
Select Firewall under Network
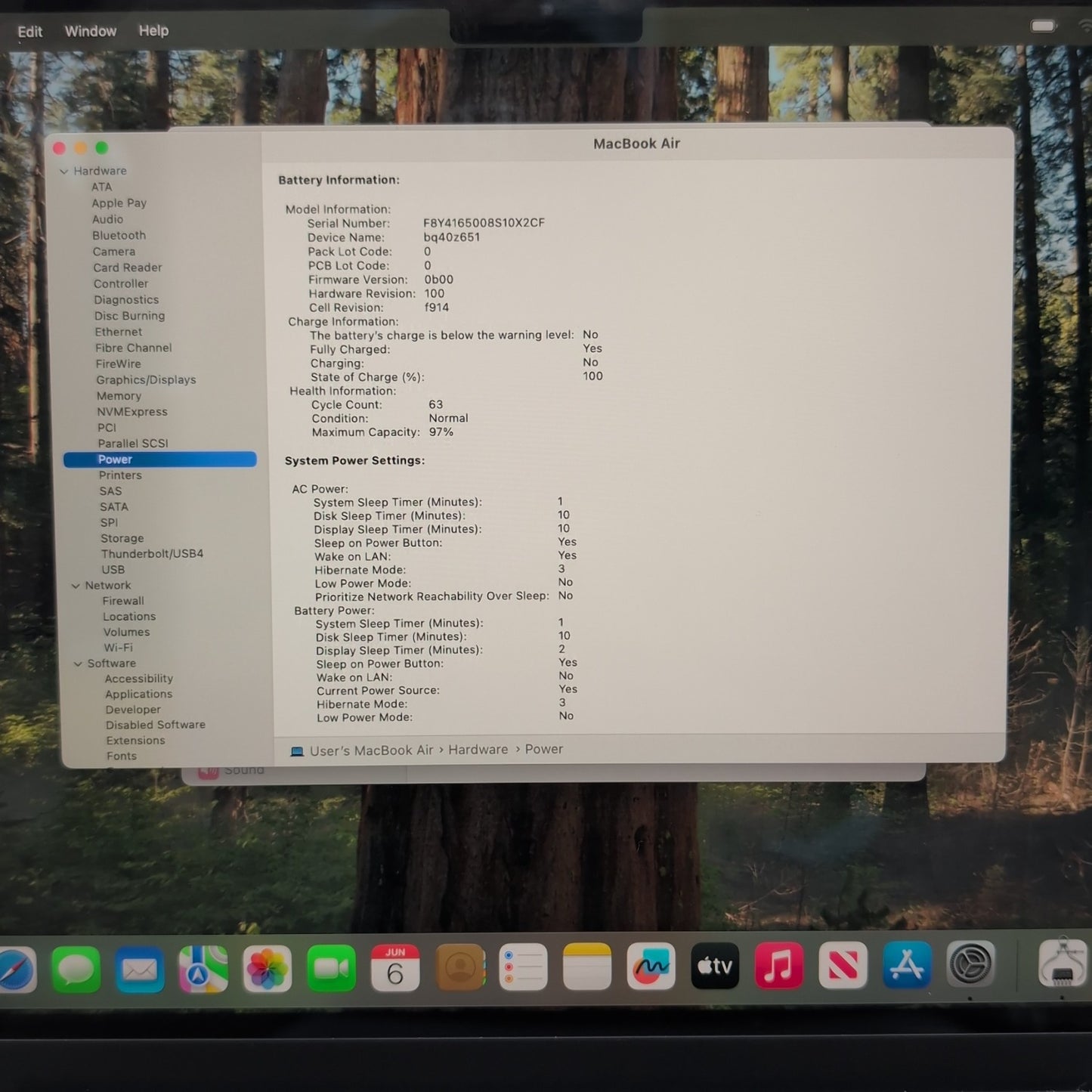click(123, 601)
